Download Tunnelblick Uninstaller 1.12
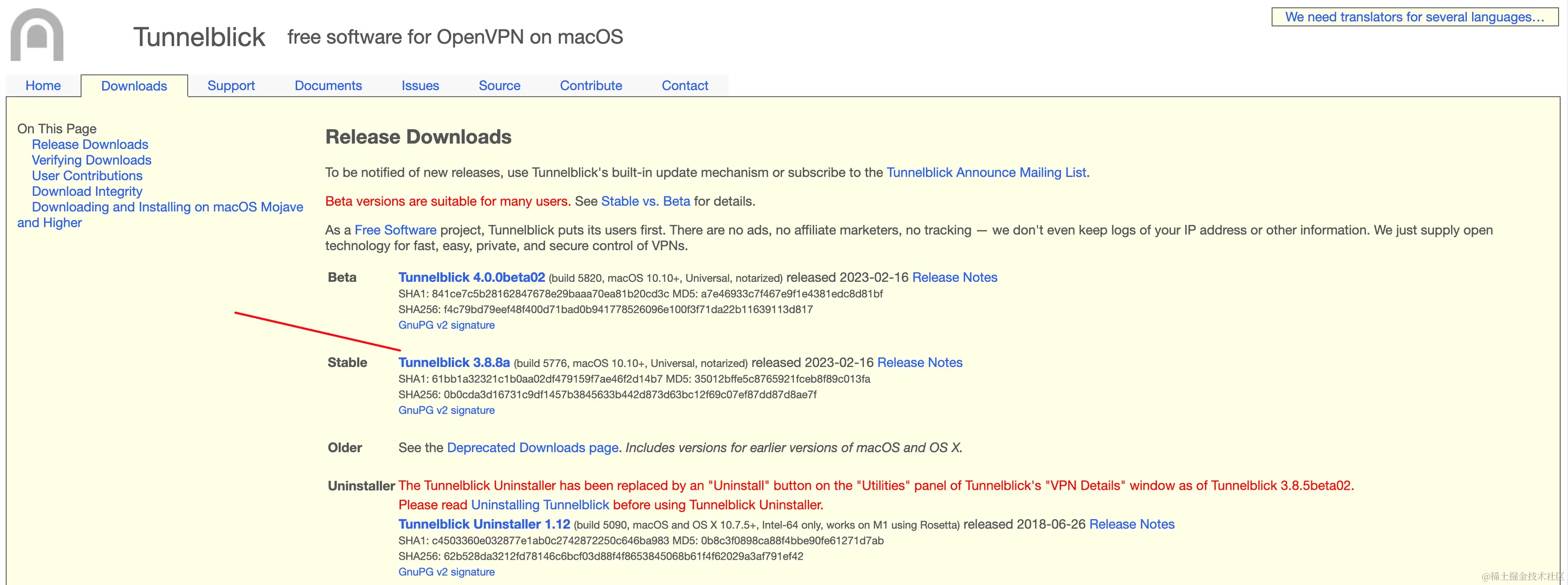The height and width of the screenshot is (585, 1568). coord(484,524)
